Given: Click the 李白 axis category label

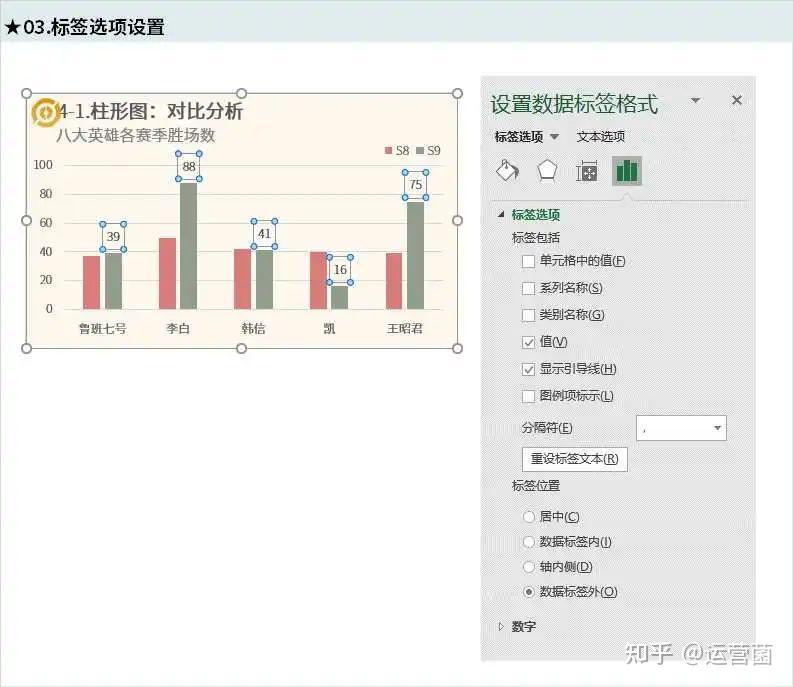Looking at the screenshot, I should pos(178,329).
